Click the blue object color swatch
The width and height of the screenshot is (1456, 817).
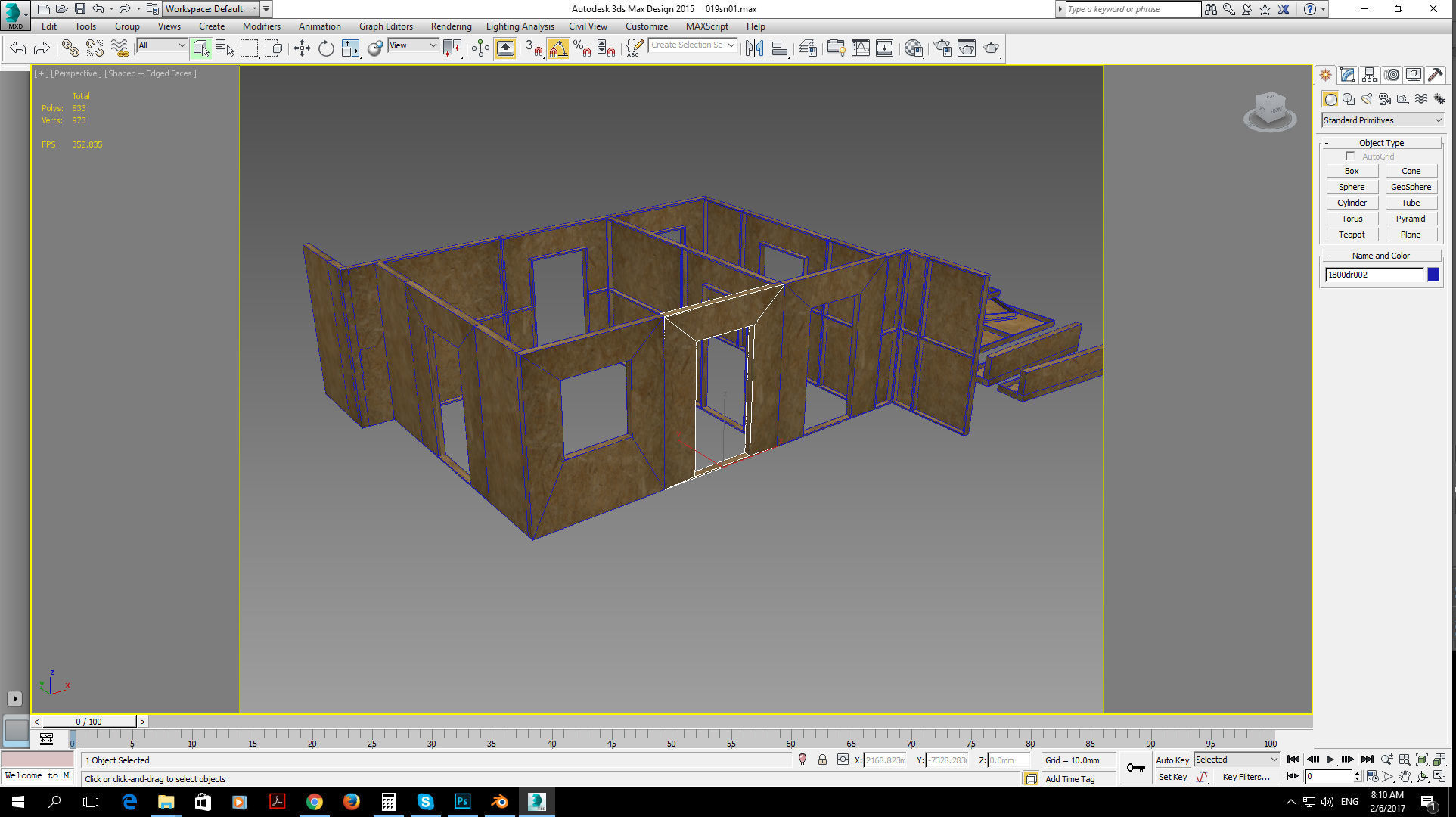point(1433,275)
